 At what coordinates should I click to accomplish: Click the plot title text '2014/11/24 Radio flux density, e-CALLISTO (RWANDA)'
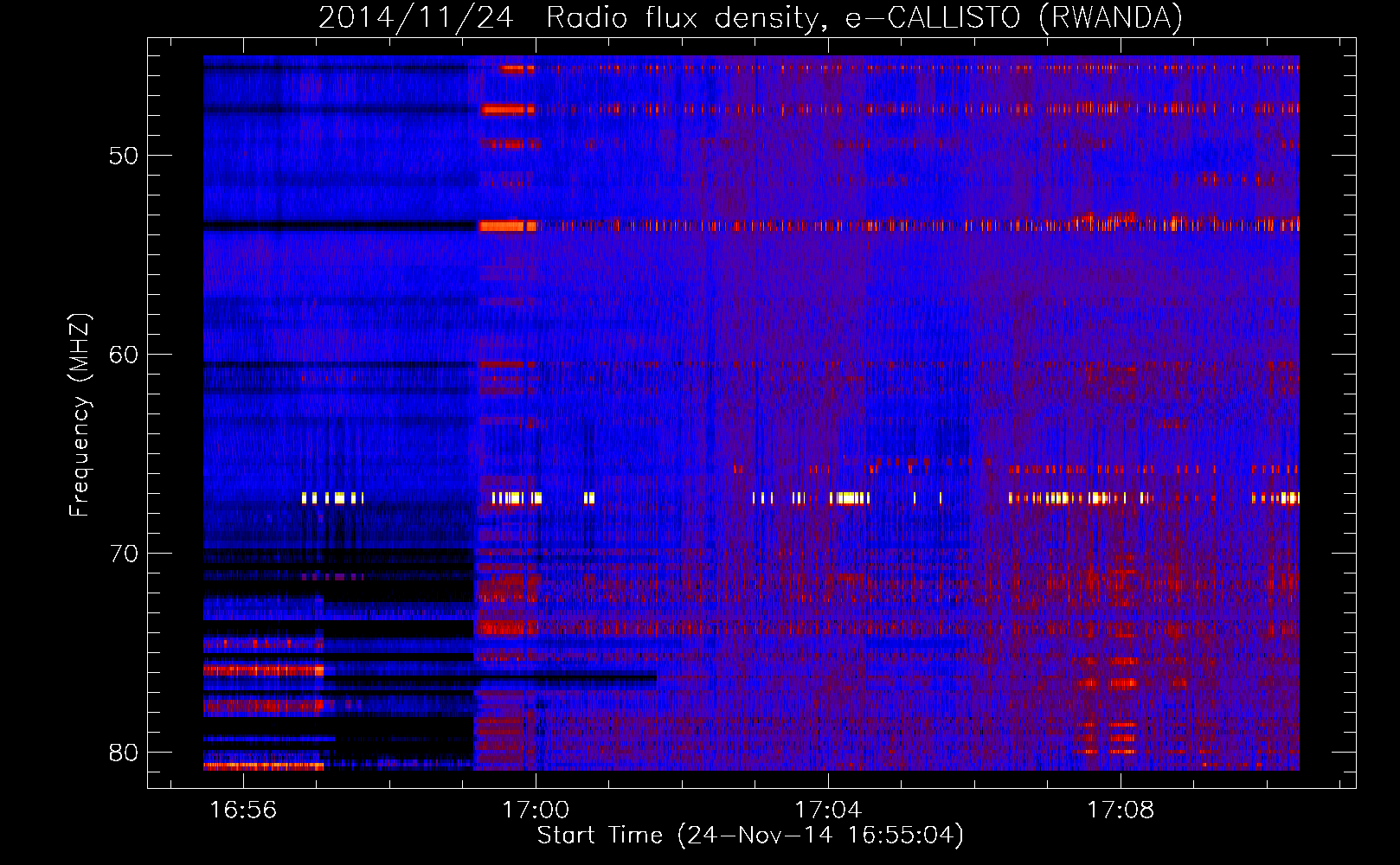750,17
